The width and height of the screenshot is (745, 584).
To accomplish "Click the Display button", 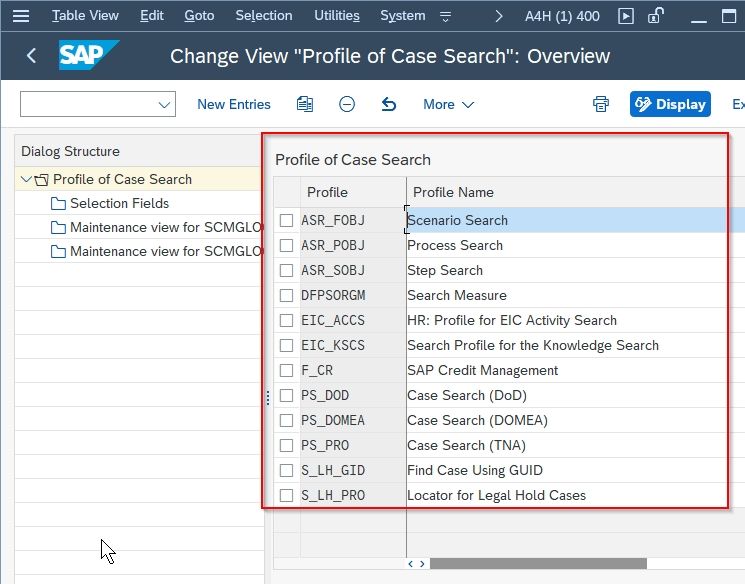I will point(670,104).
